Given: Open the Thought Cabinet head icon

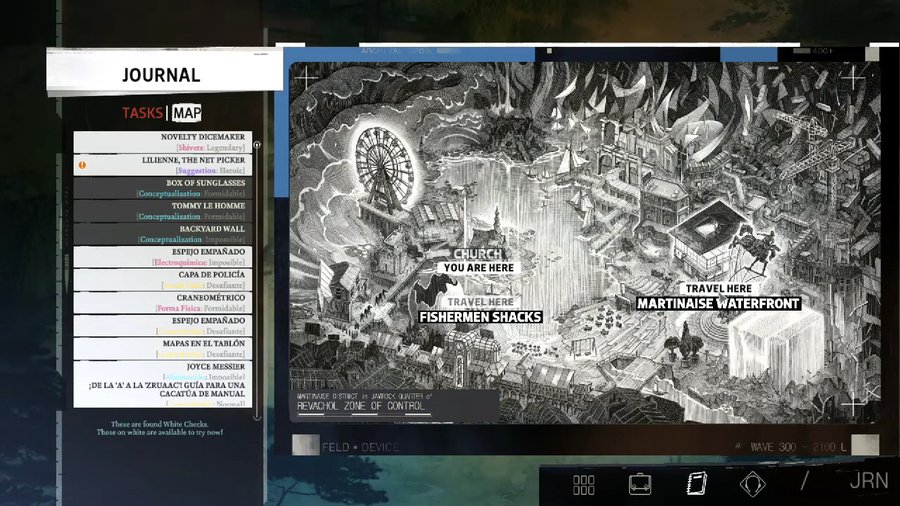Looking at the screenshot, I should (752, 484).
